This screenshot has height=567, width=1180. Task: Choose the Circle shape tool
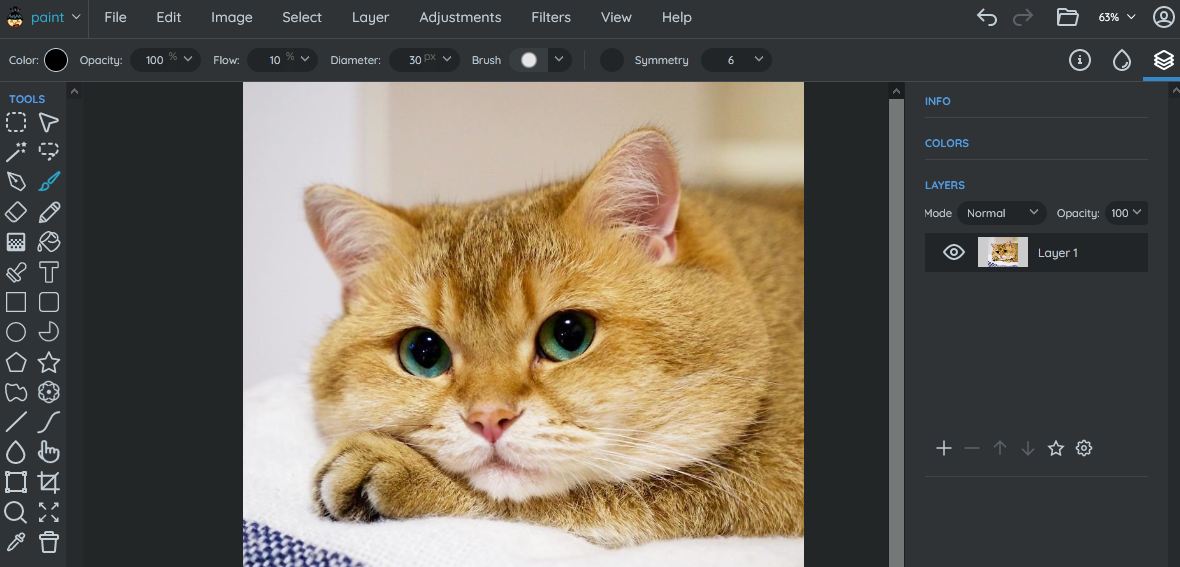point(16,332)
